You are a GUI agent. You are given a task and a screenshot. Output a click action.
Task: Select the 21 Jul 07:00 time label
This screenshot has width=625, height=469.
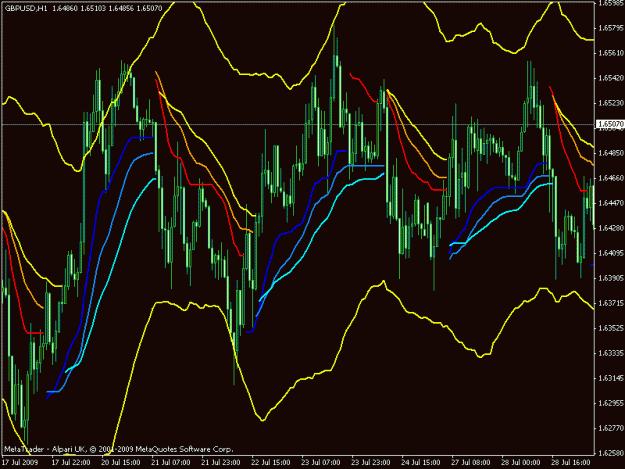click(171, 463)
